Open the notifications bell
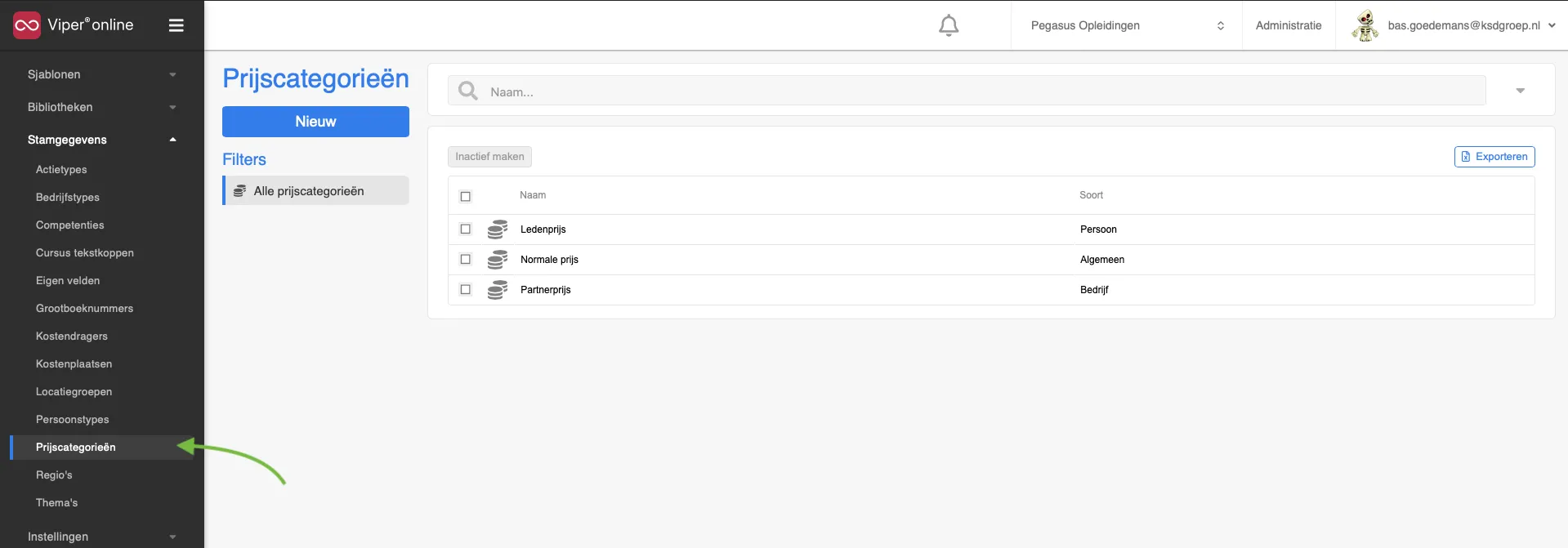The height and width of the screenshot is (548, 1568). click(x=948, y=25)
